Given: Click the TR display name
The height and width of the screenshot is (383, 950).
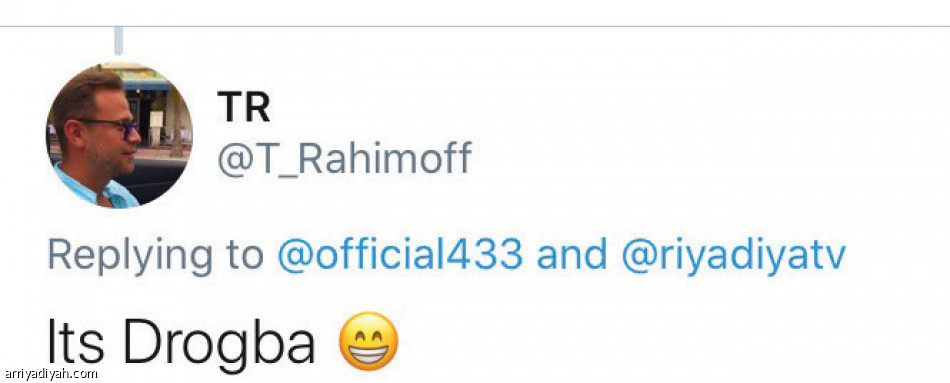Looking at the screenshot, I should [243, 108].
